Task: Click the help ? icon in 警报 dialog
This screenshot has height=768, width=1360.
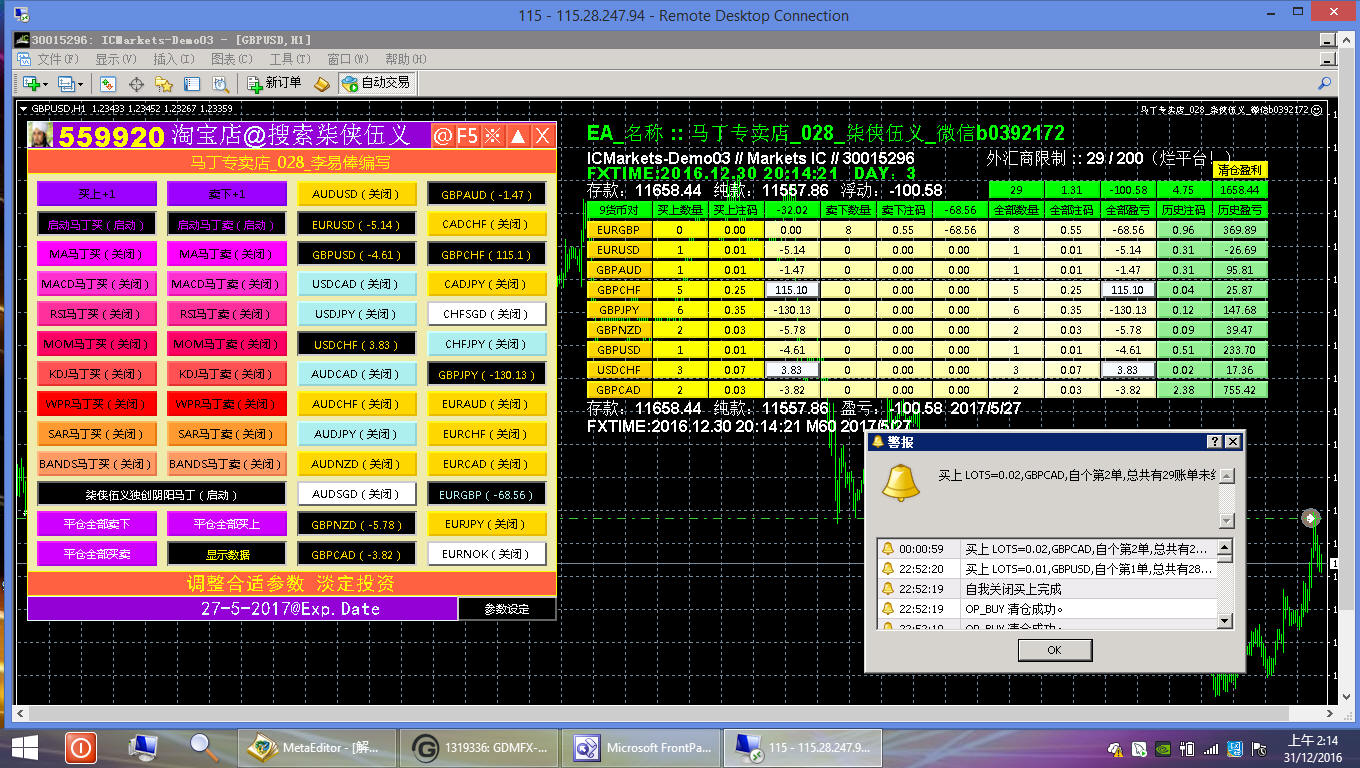Action: point(1215,442)
